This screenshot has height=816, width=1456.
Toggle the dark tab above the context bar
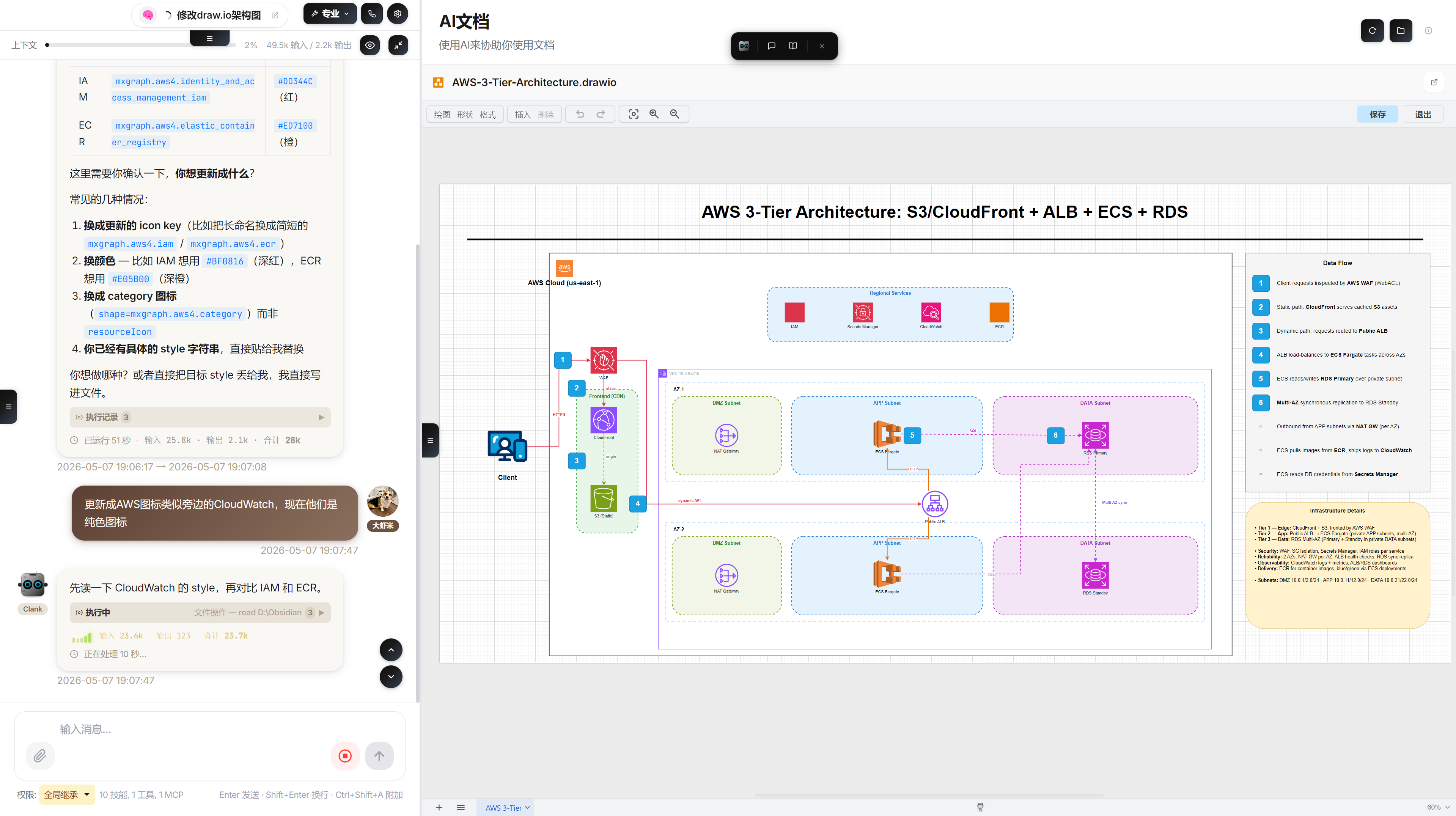pos(210,38)
